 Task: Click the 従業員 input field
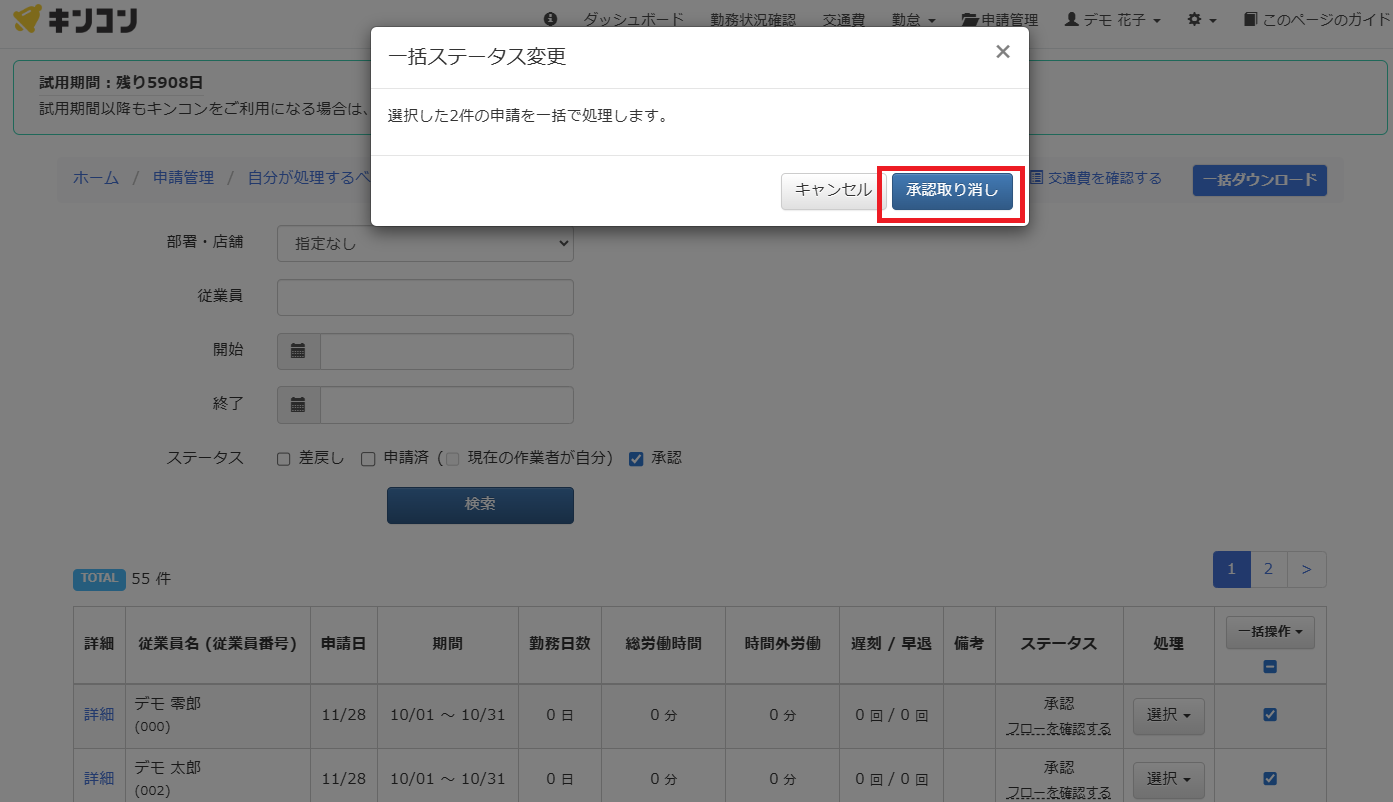pos(425,297)
